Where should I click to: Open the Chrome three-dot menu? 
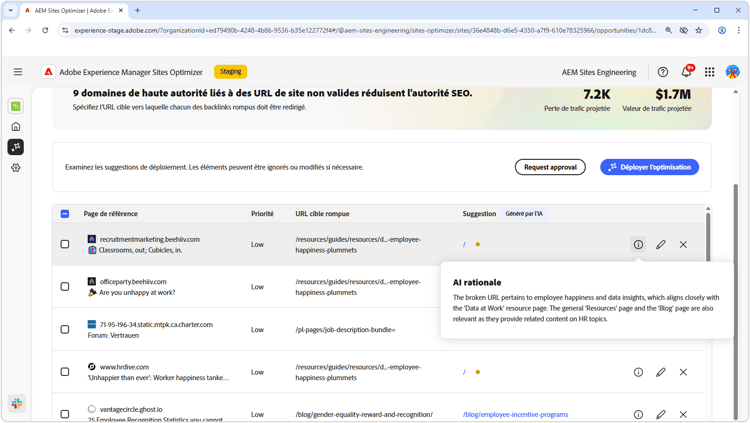tap(738, 30)
